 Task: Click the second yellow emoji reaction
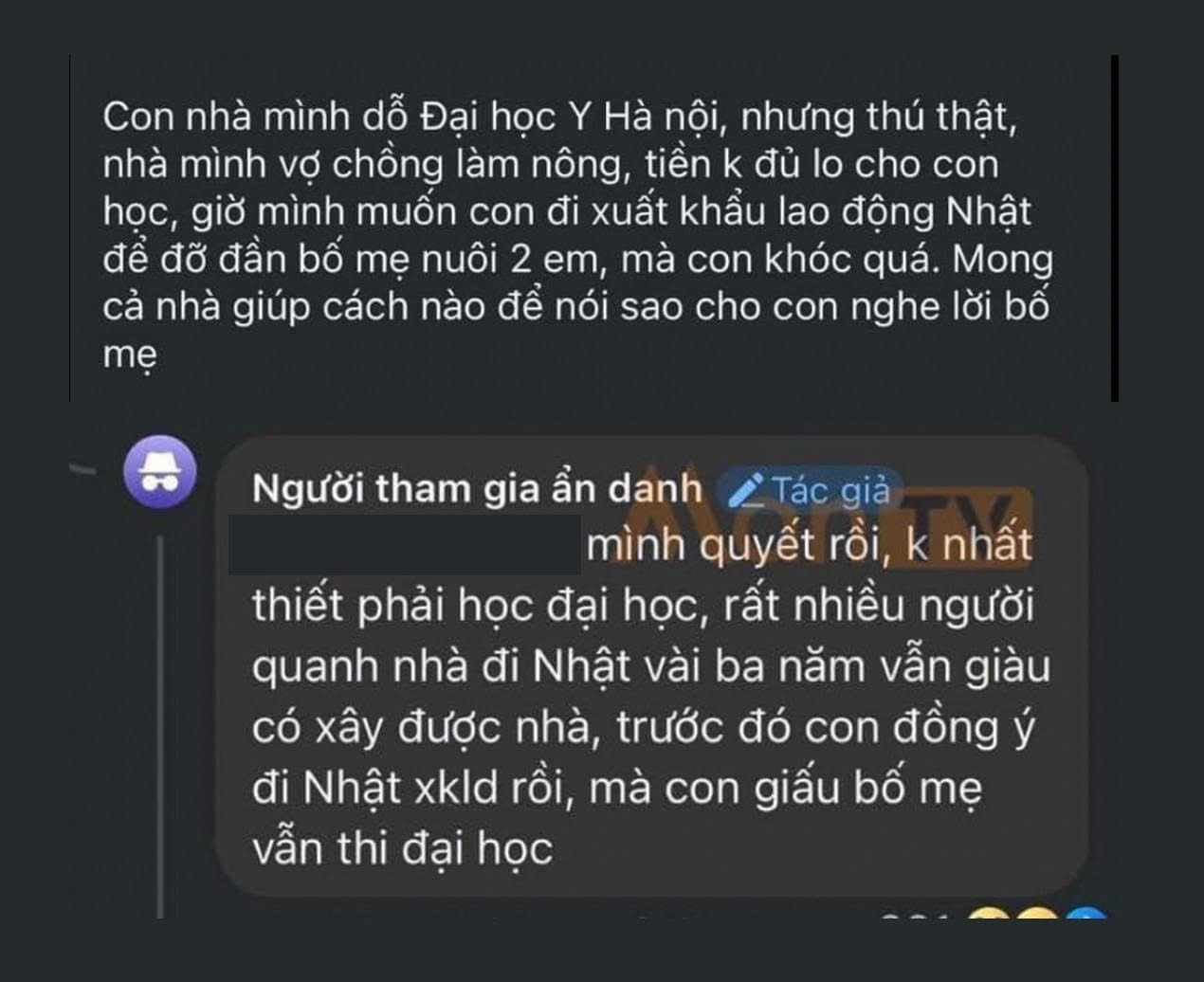coord(1037,917)
